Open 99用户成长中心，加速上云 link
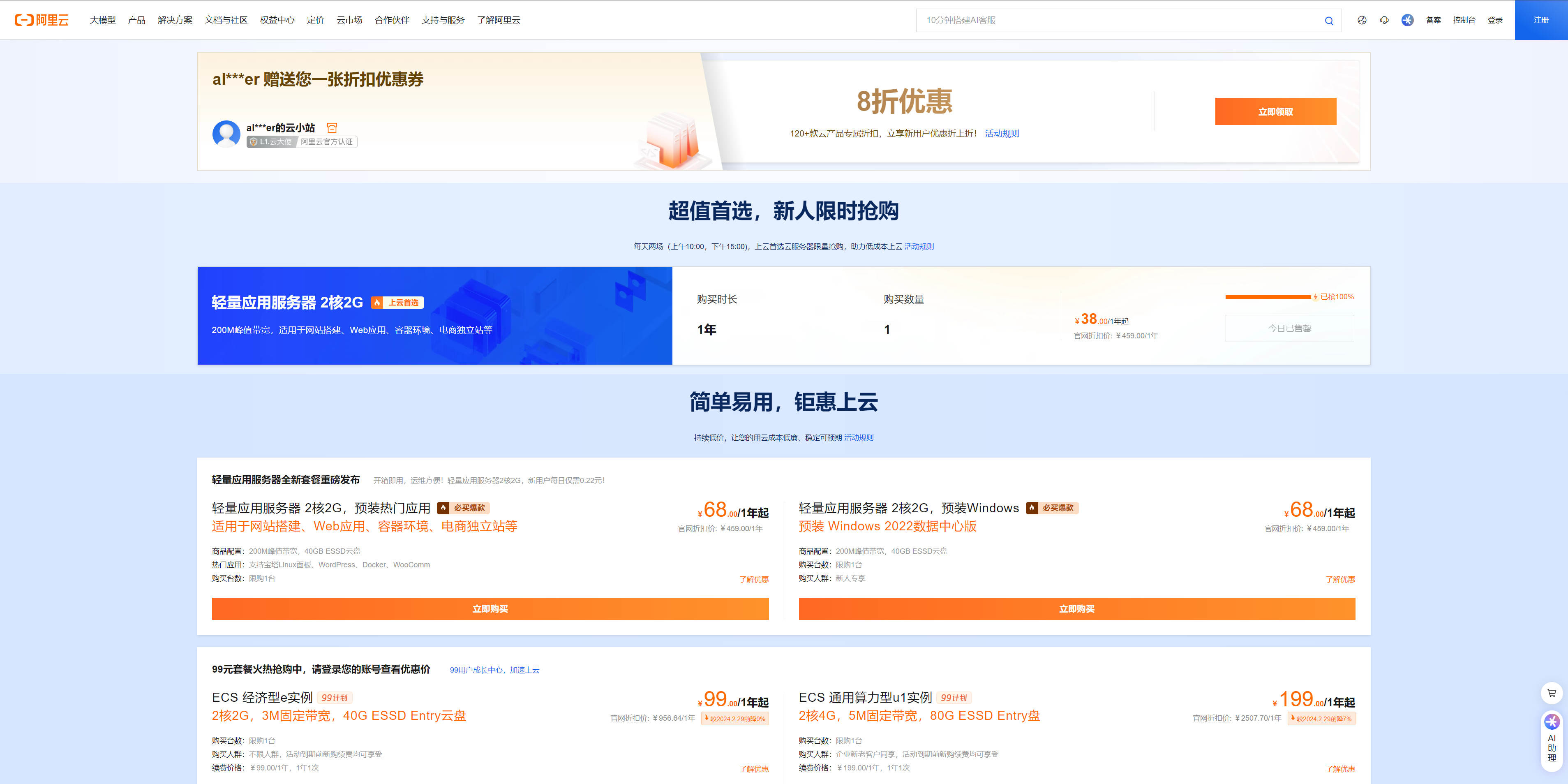Image resolution: width=1568 pixels, height=784 pixels. click(x=494, y=670)
